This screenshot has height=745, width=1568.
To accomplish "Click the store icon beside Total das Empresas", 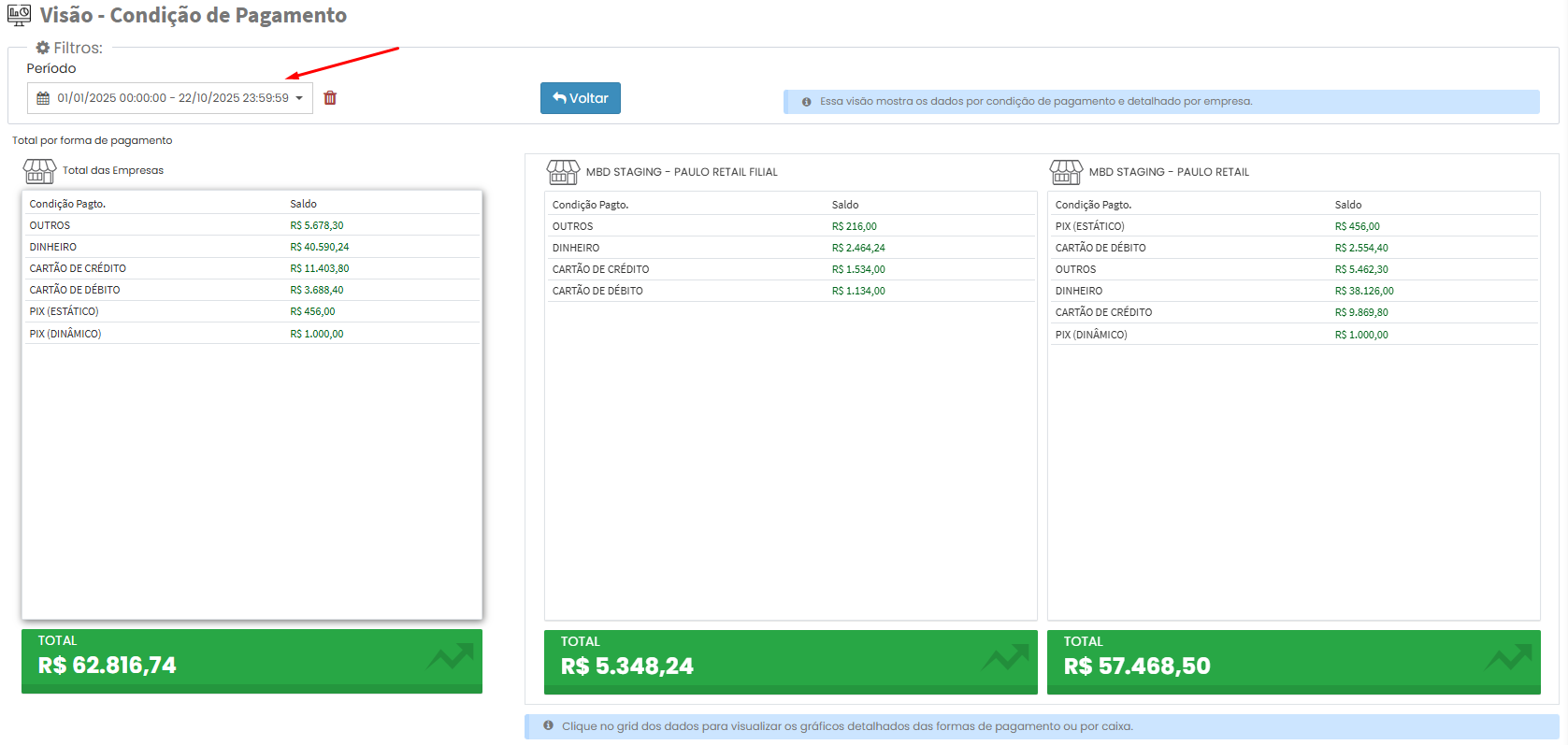I will click(x=39, y=171).
